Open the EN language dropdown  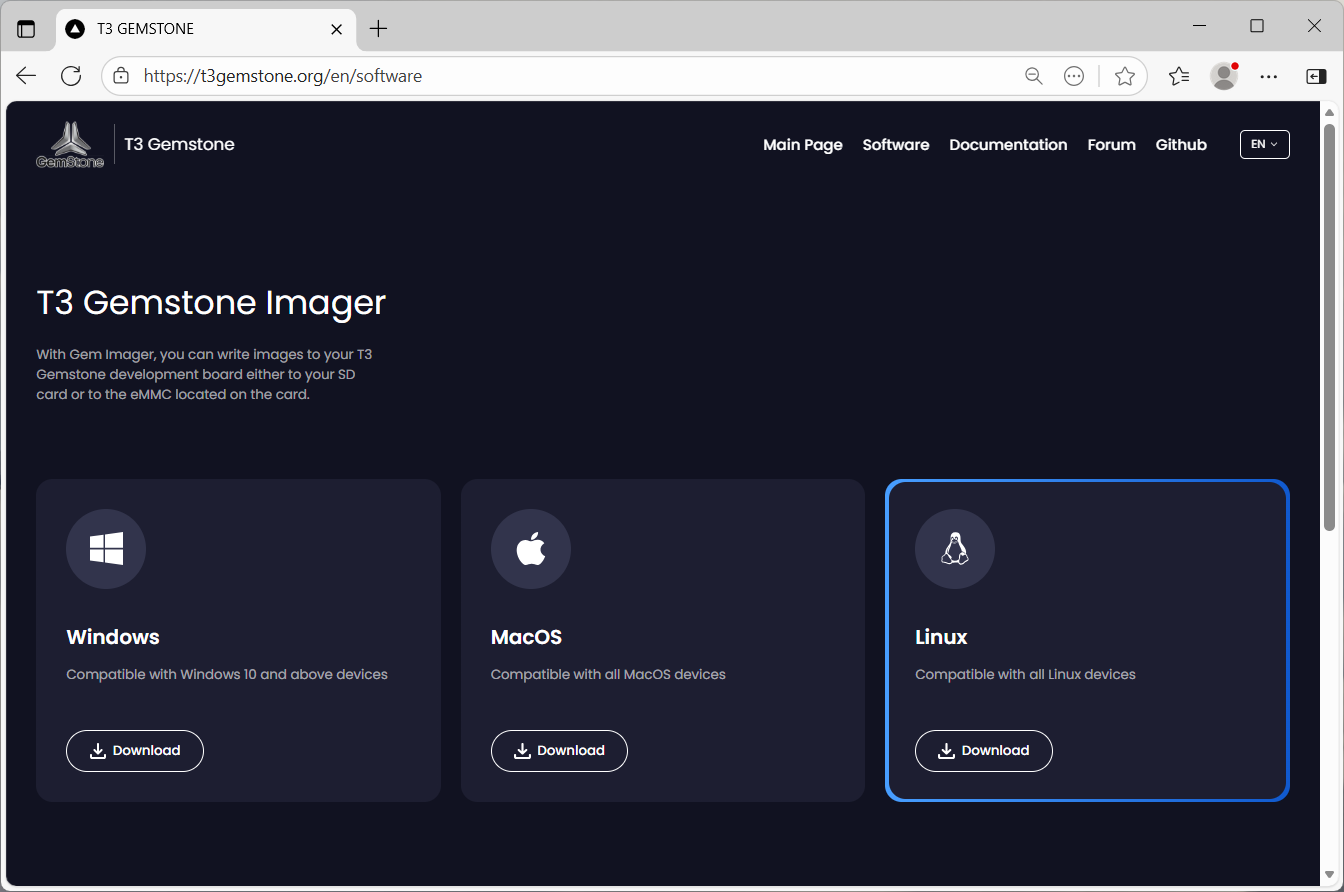[1264, 144]
